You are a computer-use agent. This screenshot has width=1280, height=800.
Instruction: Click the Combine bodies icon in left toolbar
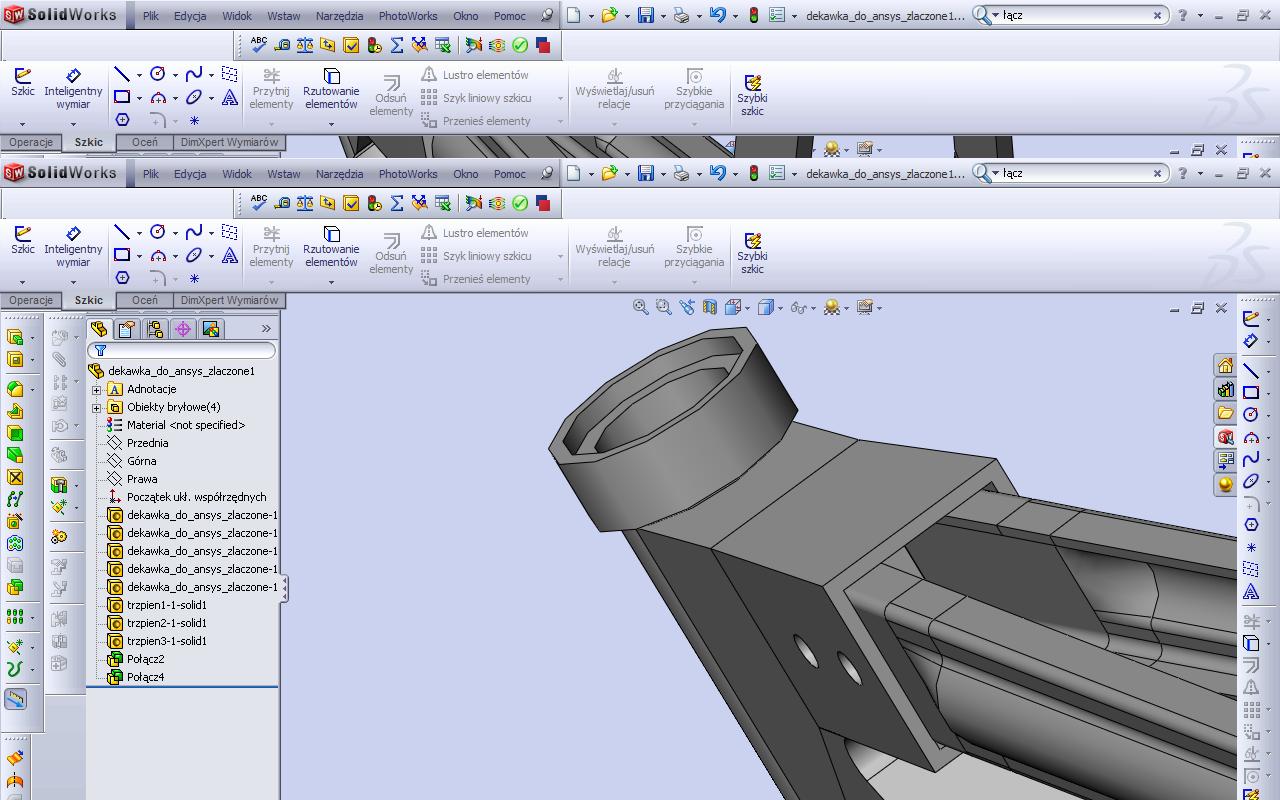(x=15, y=587)
